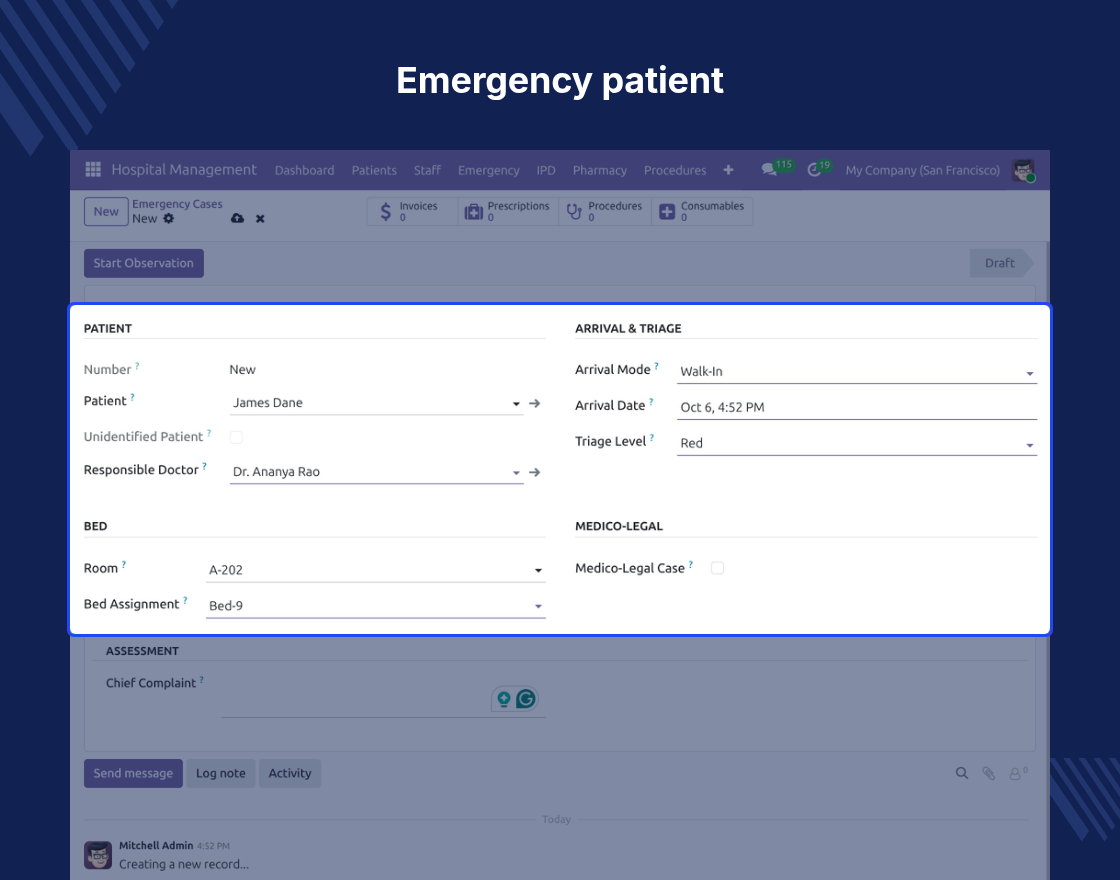Click the New button
The width and height of the screenshot is (1120, 880).
coord(106,211)
